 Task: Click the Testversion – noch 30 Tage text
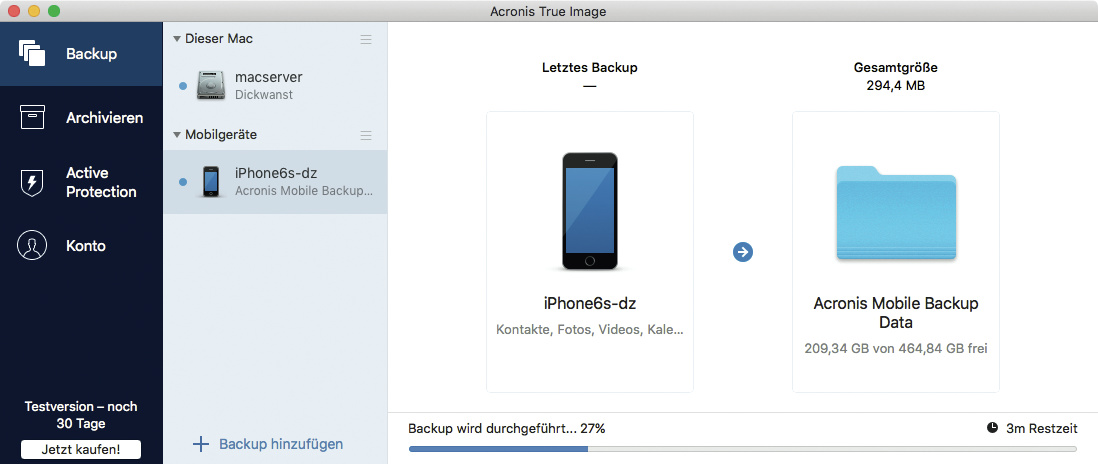point(81,415)
